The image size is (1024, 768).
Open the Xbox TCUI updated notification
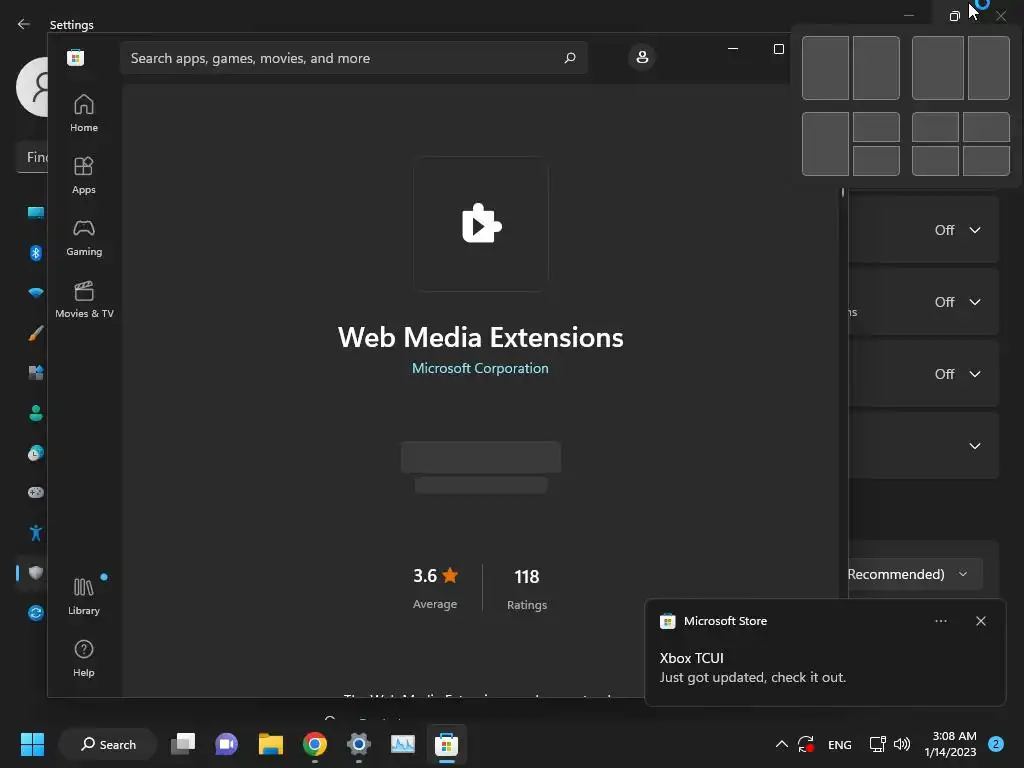point(825,653)
